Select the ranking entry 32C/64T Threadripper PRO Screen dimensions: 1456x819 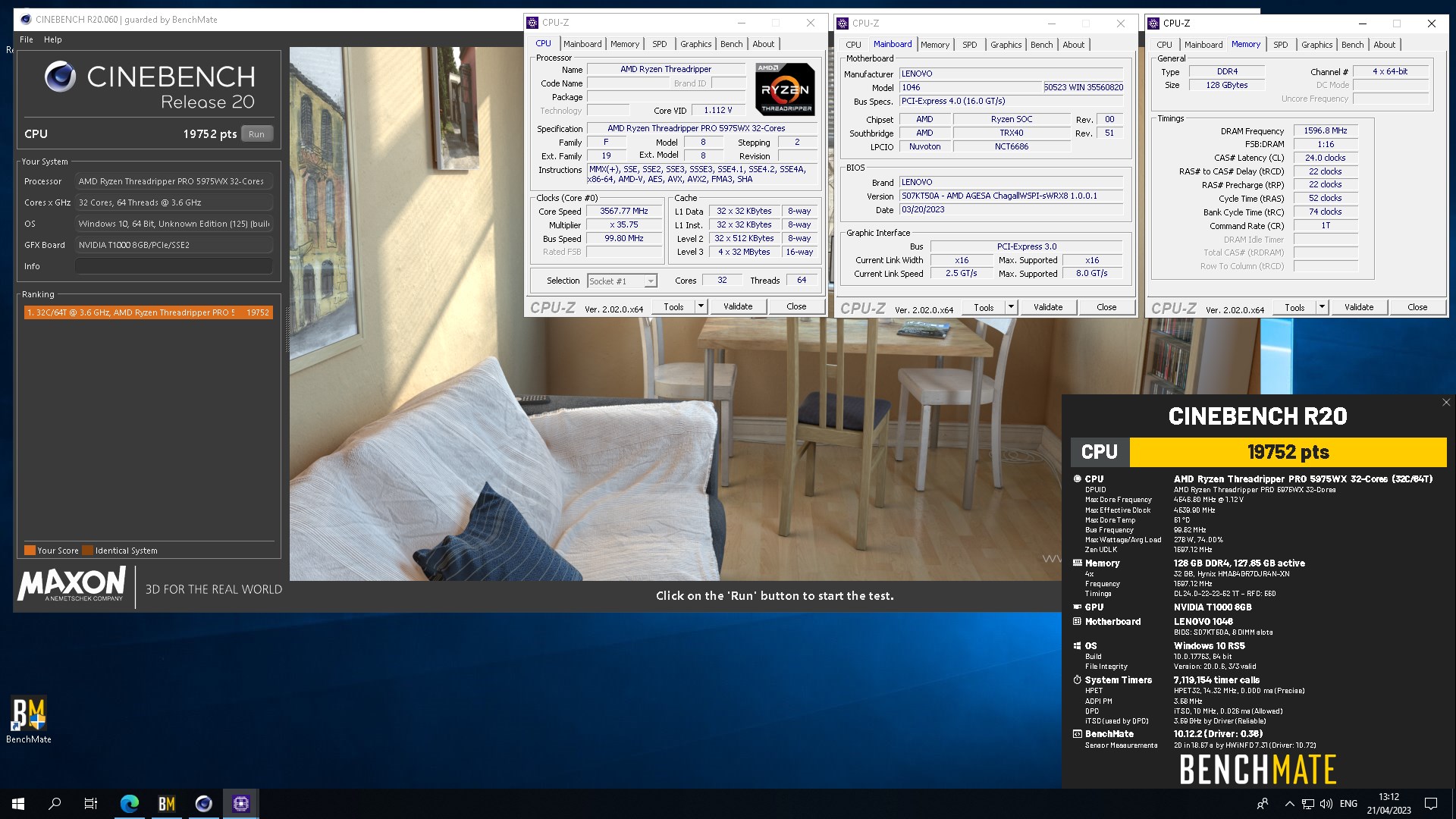149,312
